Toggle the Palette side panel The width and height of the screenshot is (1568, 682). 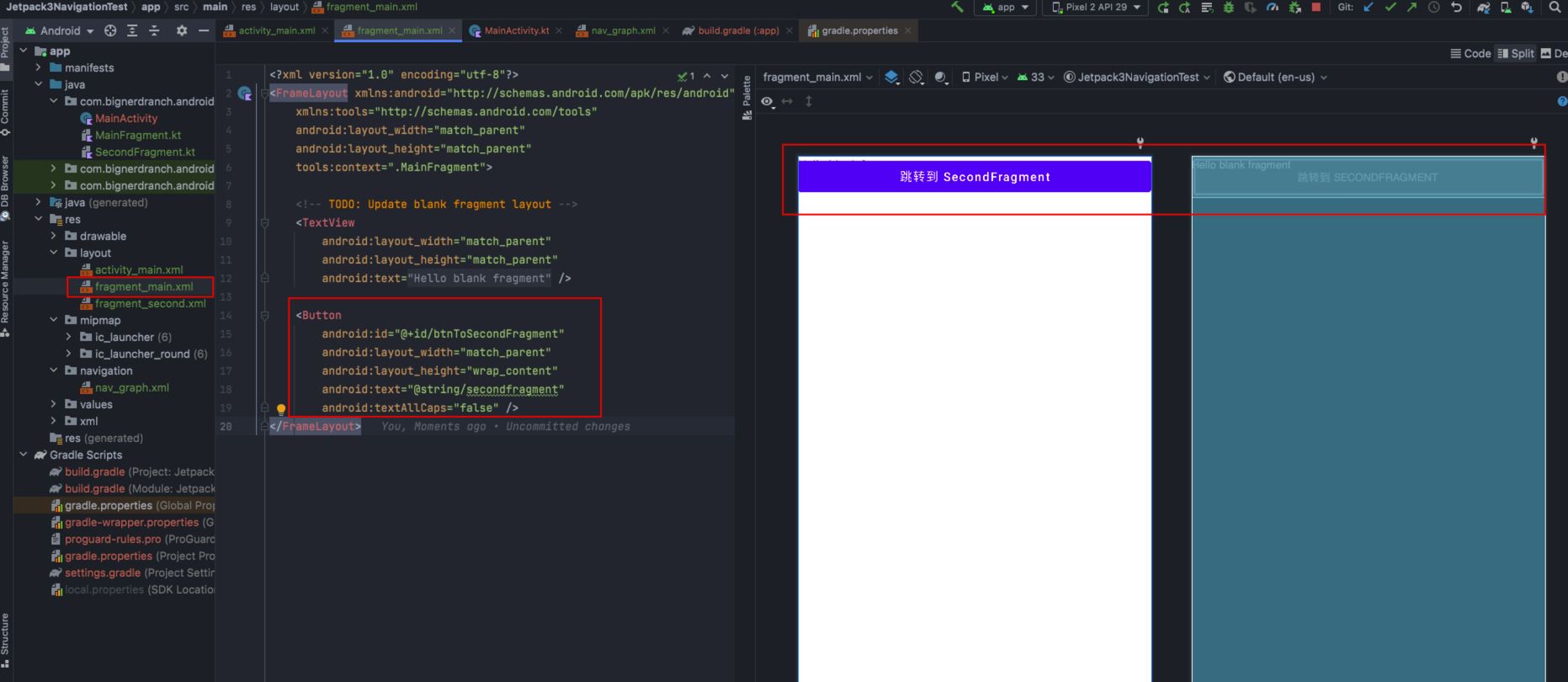point(747,97)
